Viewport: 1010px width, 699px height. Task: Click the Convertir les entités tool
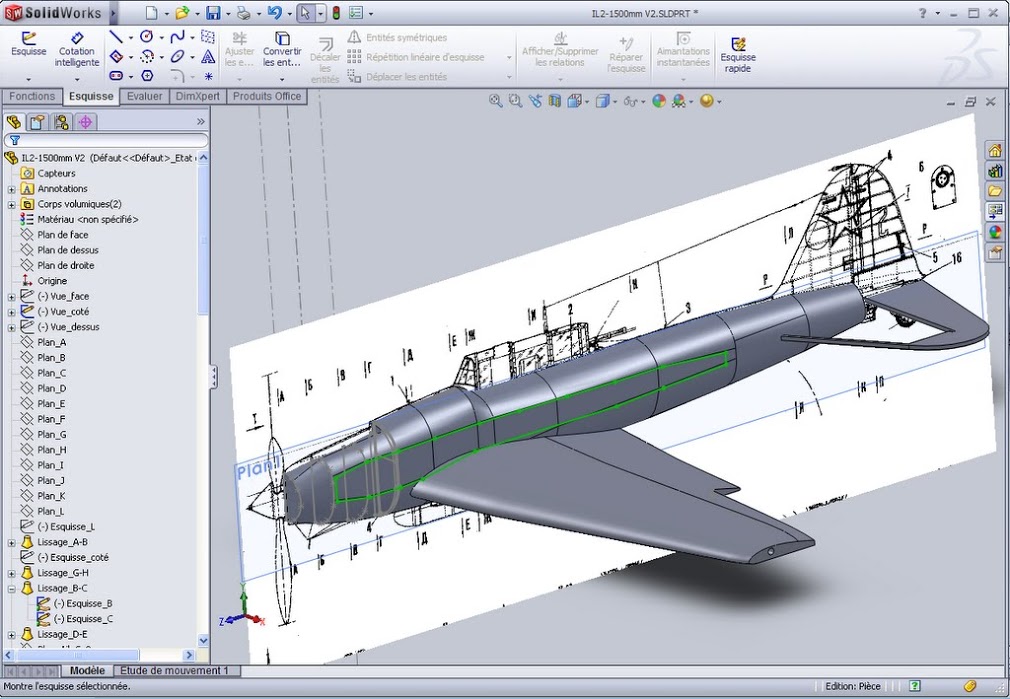(x=282, y=49)
